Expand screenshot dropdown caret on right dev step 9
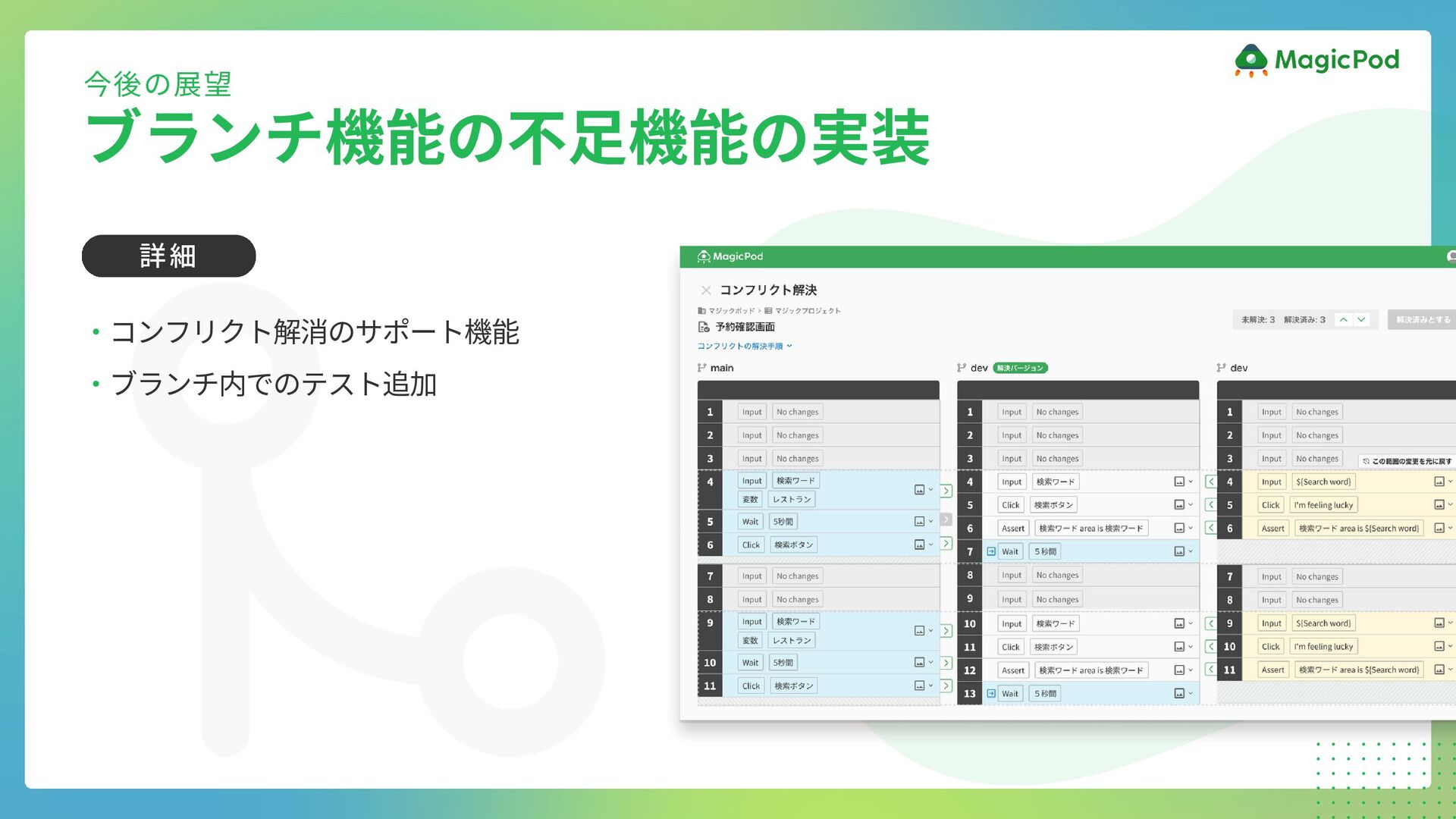This screenshot has height=819, width=1456. coord(1450,623)
